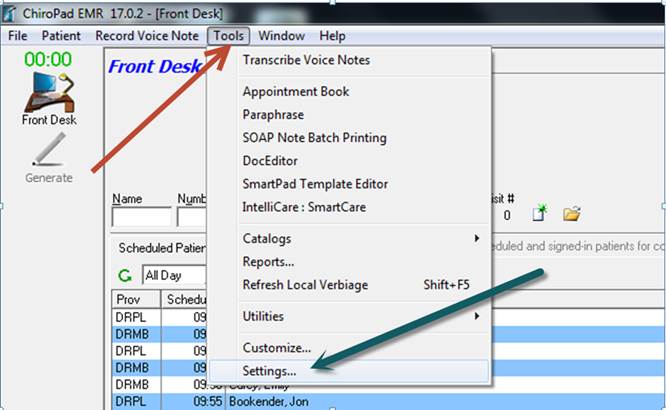The image size is (666, 410).
Task: Open the File menu
Action: pyautogui.click(x=17, y=36)
